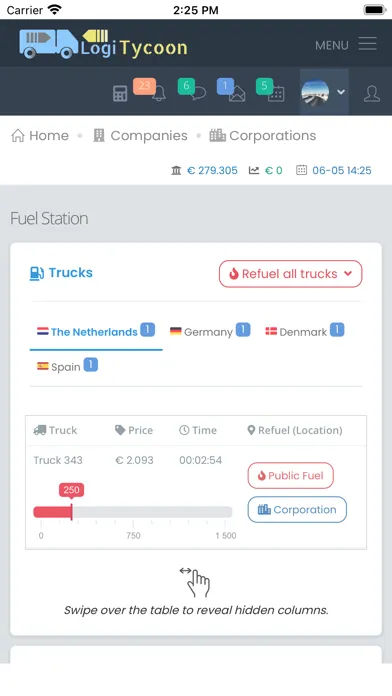Switch to the Germany tab
Screen dimensions: 392x696
click(210, 332)
